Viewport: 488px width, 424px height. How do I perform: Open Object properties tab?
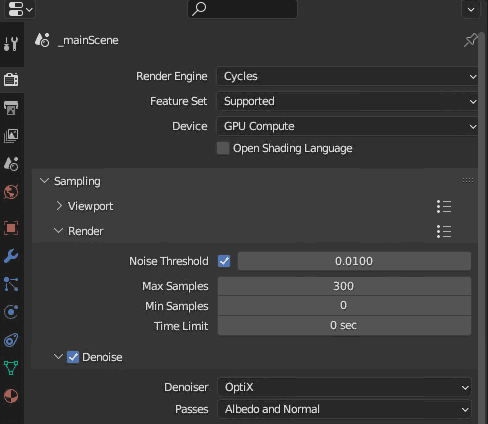[x=11, y=228]
